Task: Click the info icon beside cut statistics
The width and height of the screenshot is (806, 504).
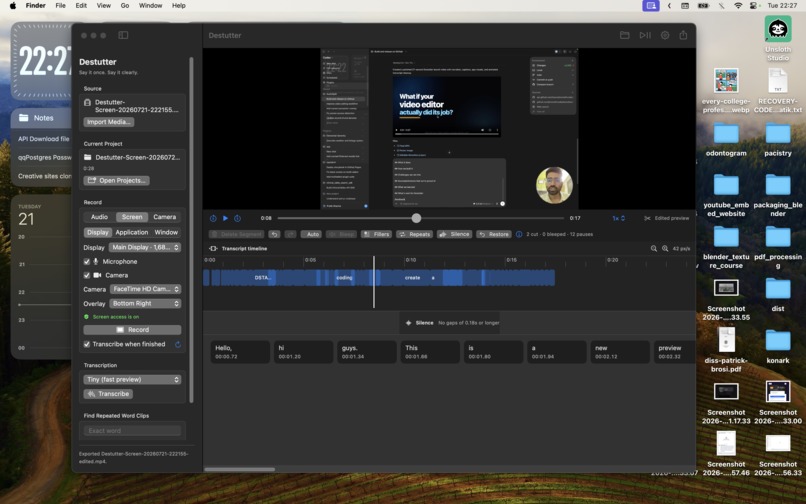Action: pyautogui.click(x=519, y=234)
